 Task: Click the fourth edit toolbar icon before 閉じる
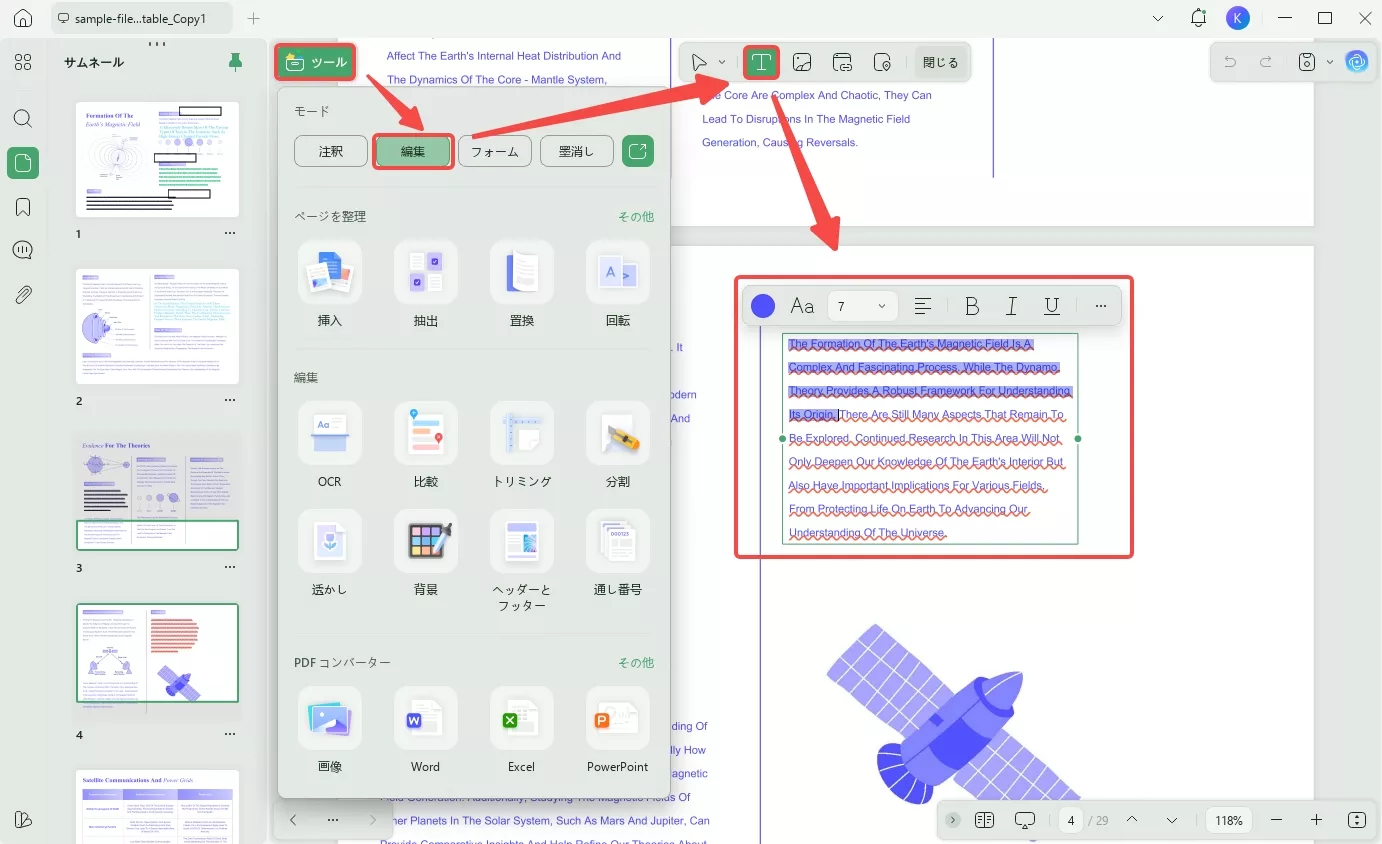coord(882,62)
